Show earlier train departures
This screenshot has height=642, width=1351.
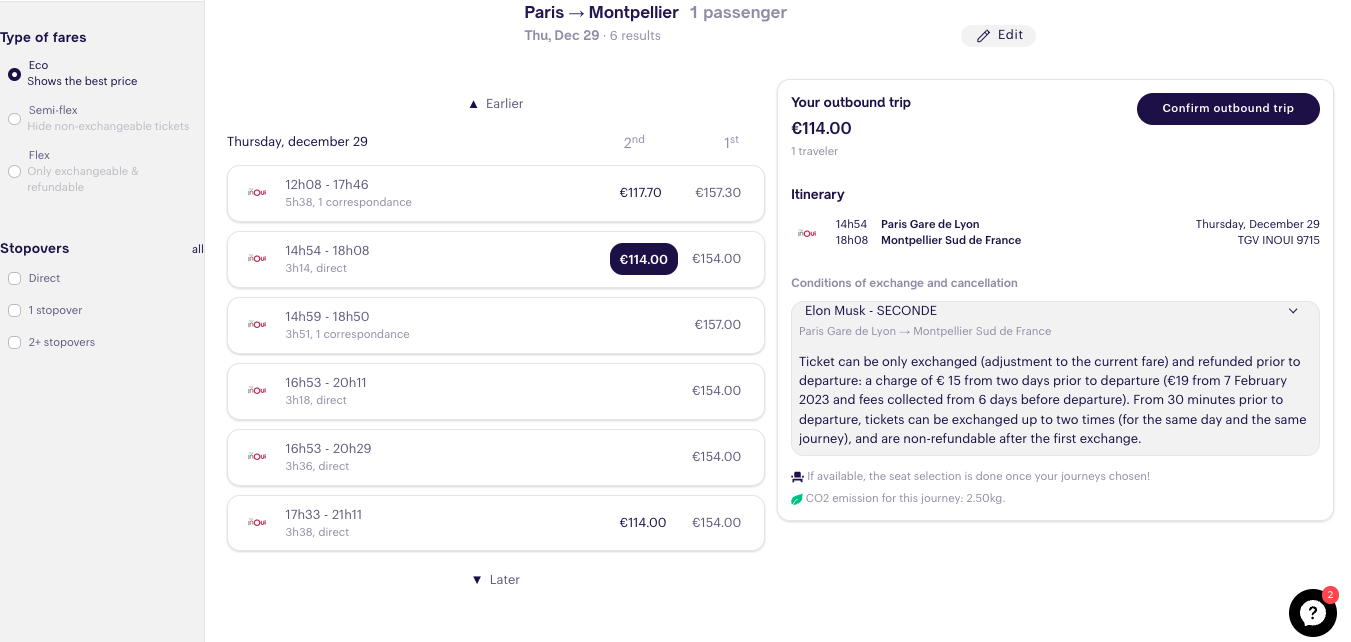[496, 104]
